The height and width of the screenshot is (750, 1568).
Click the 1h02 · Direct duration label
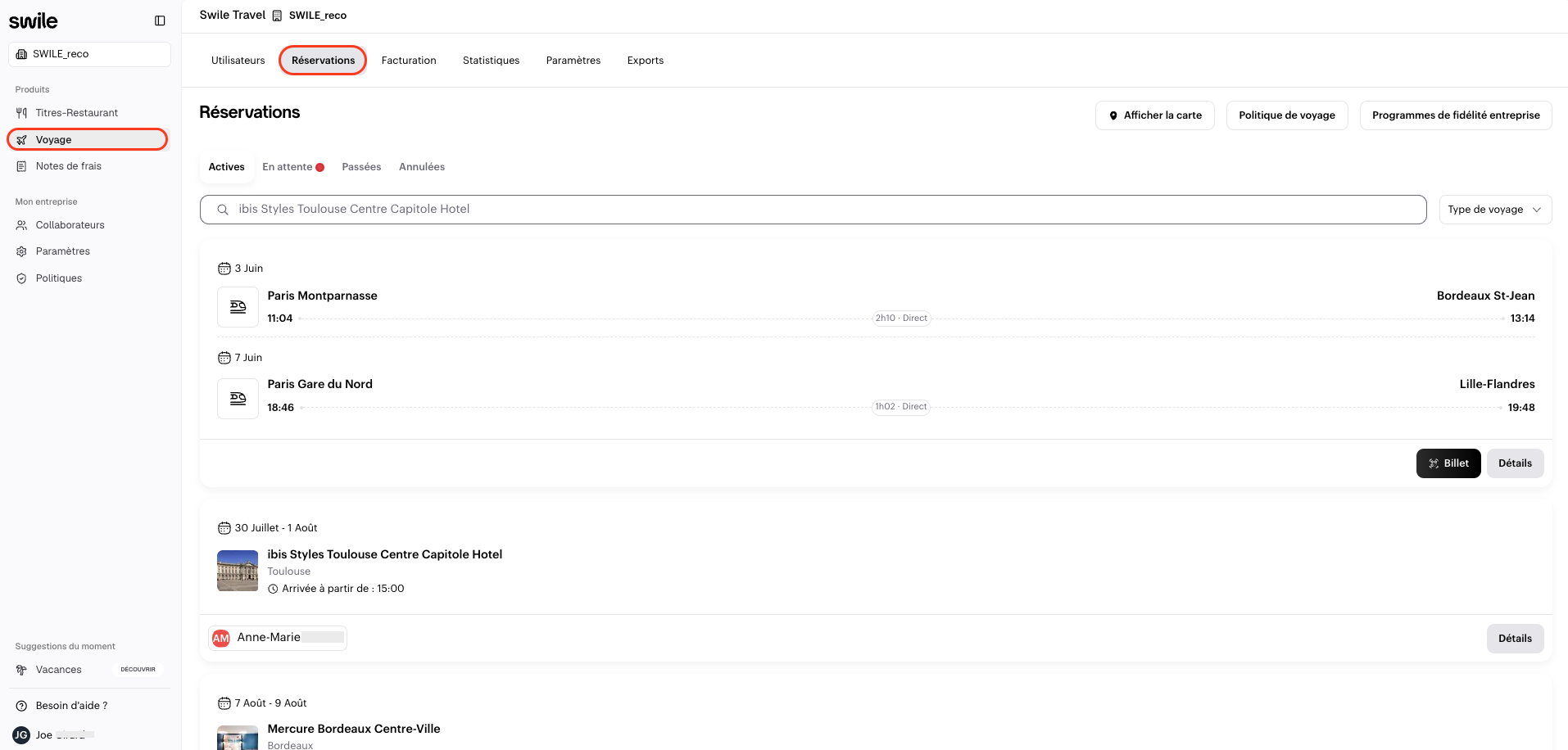901,407
